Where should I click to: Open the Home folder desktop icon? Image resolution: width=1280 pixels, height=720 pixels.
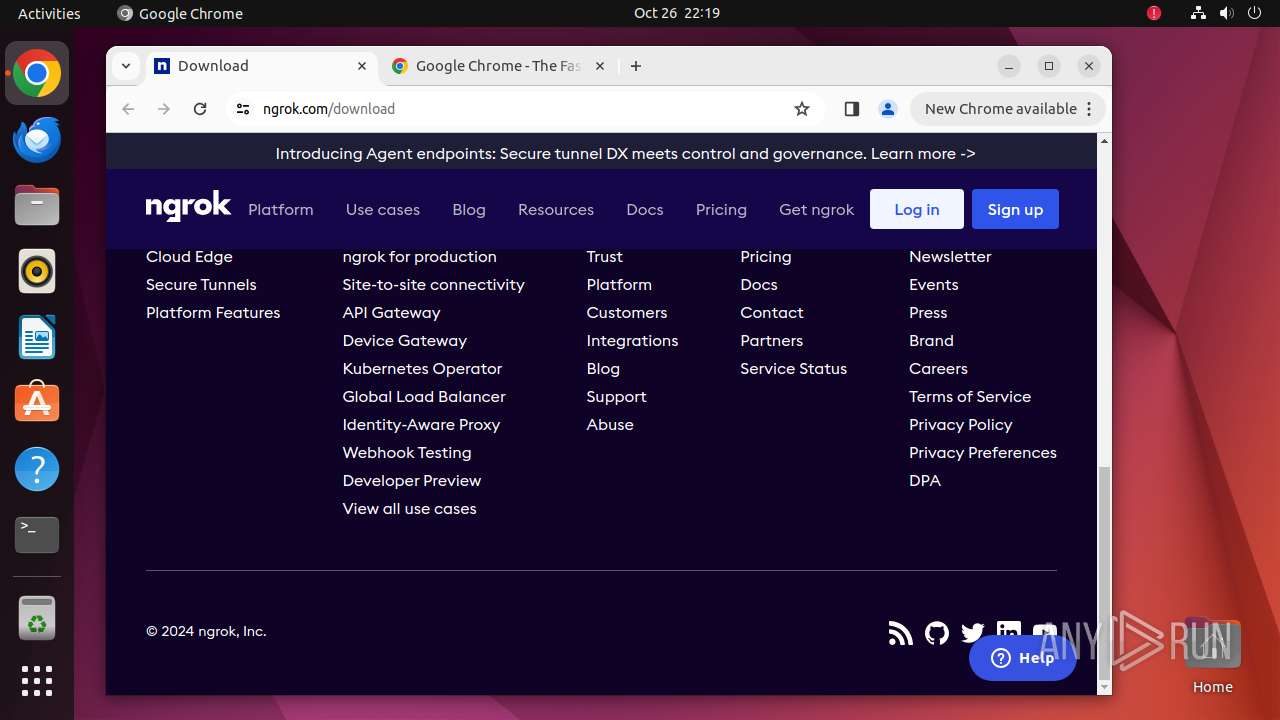1212,656
